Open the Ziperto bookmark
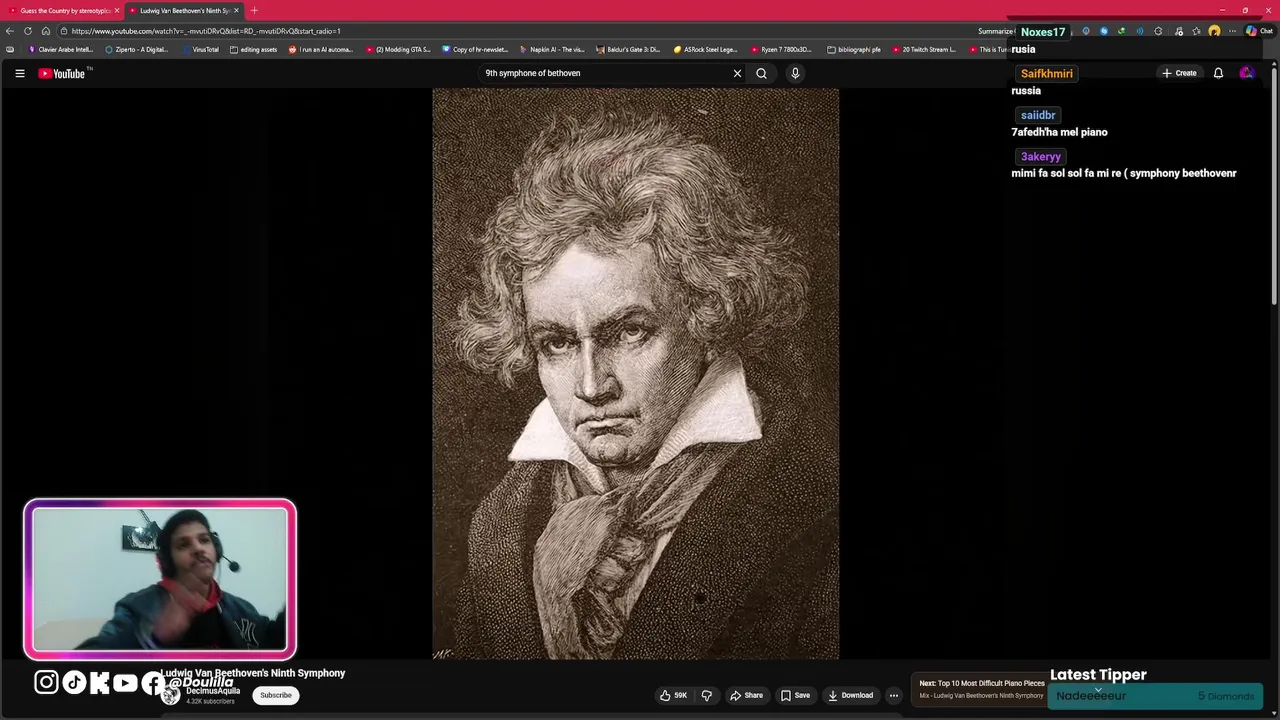 [x=137, y=49]
